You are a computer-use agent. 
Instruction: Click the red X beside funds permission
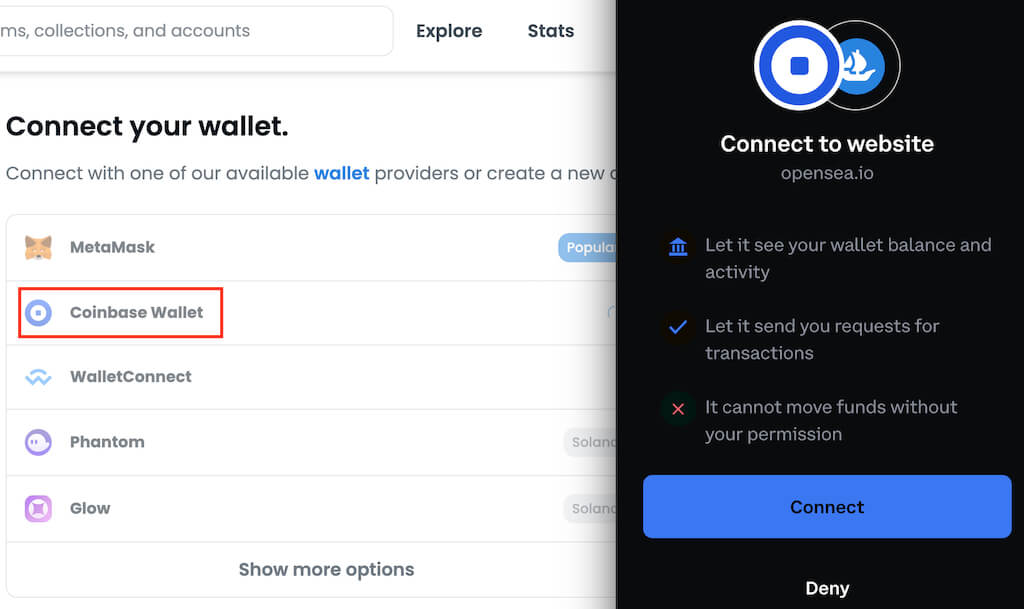point(678,408)
